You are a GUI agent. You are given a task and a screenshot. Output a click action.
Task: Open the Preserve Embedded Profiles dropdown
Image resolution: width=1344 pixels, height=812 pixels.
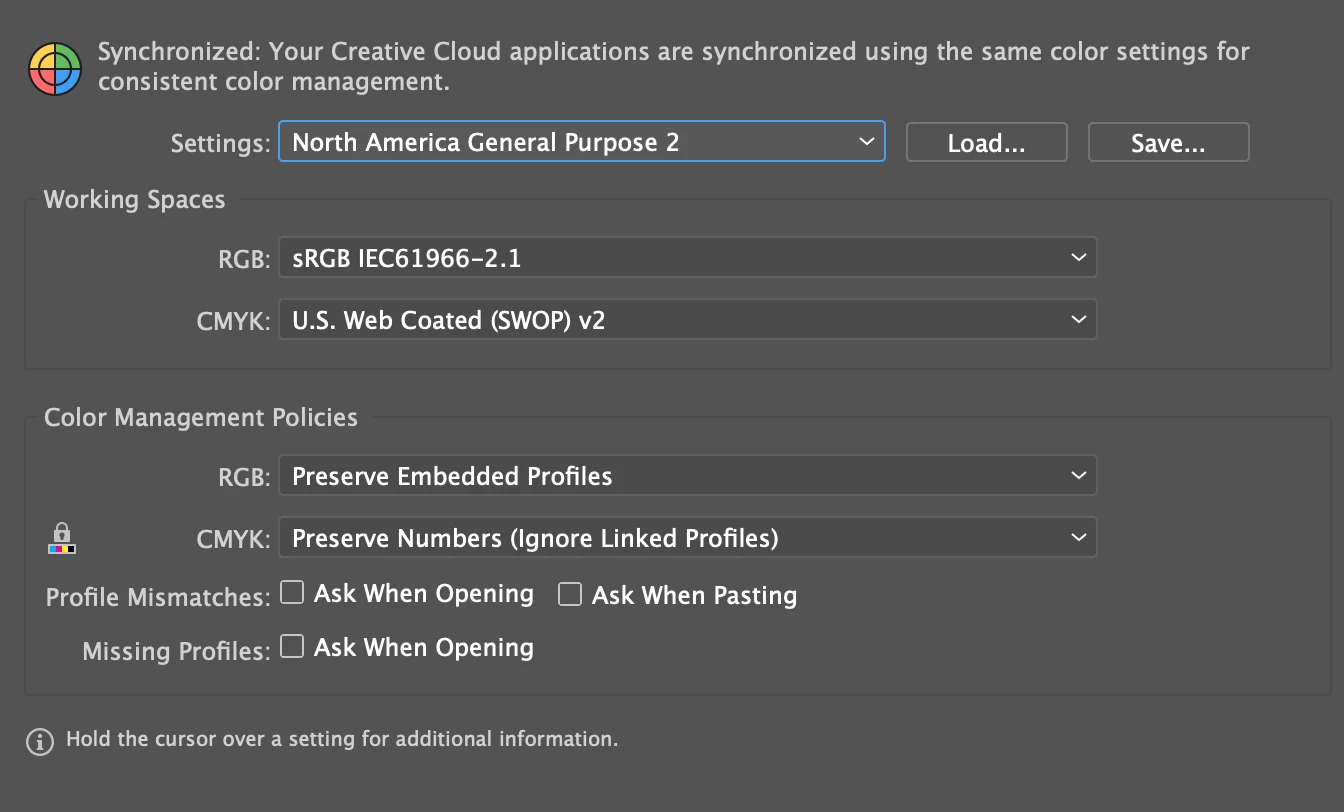coord(687,476)
